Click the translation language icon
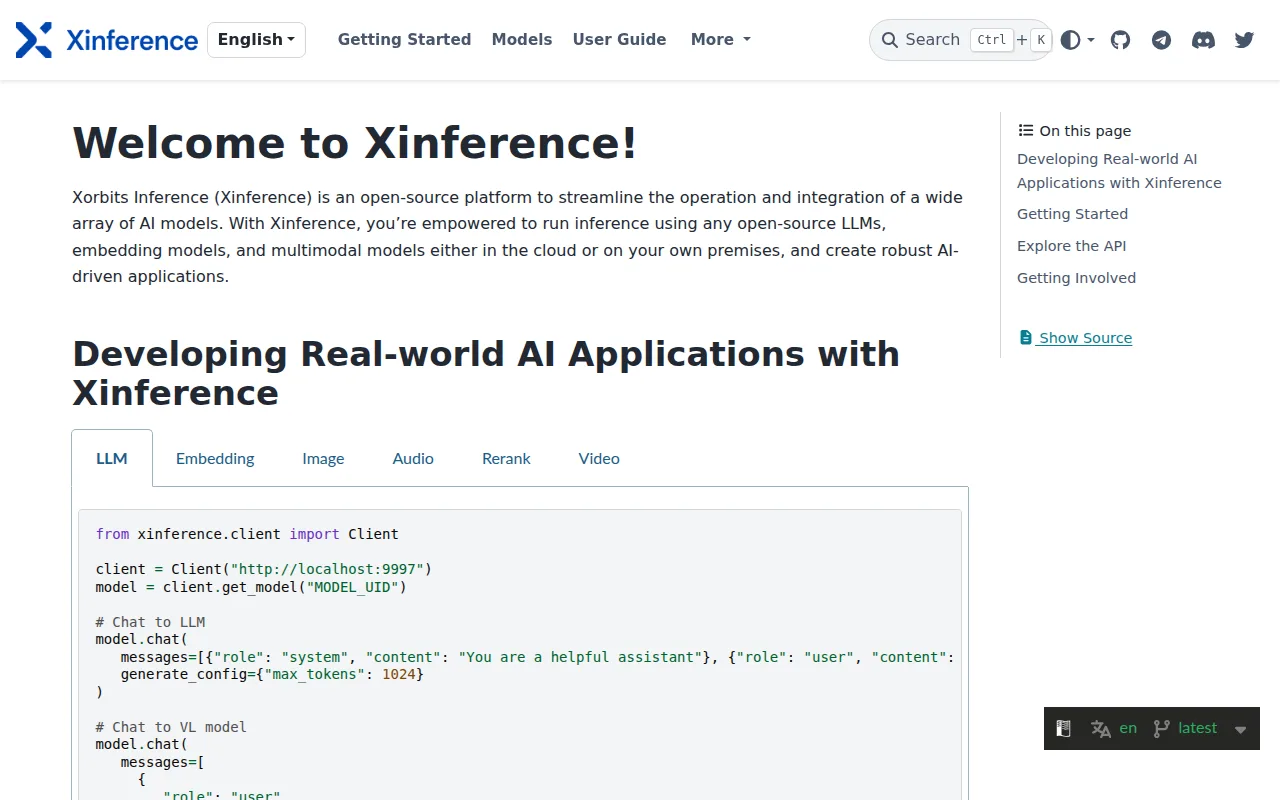Image resolution: width=1280 pixels, height=800 pixels. [1101, 729]
